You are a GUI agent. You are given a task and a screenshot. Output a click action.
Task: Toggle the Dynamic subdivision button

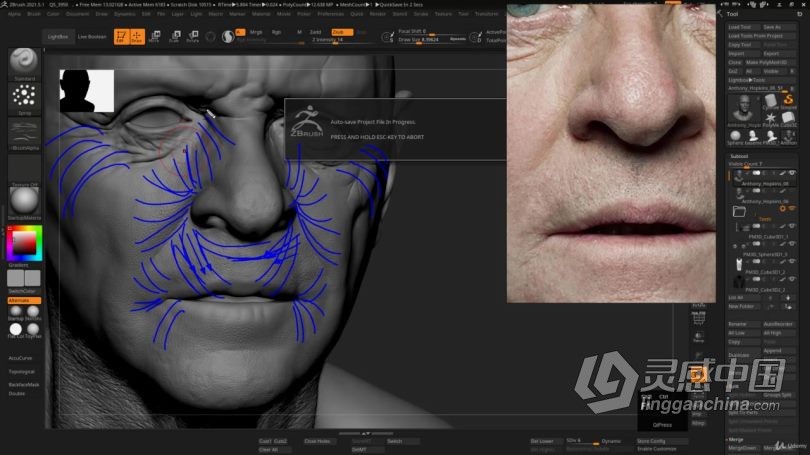(x=611, y=442)
